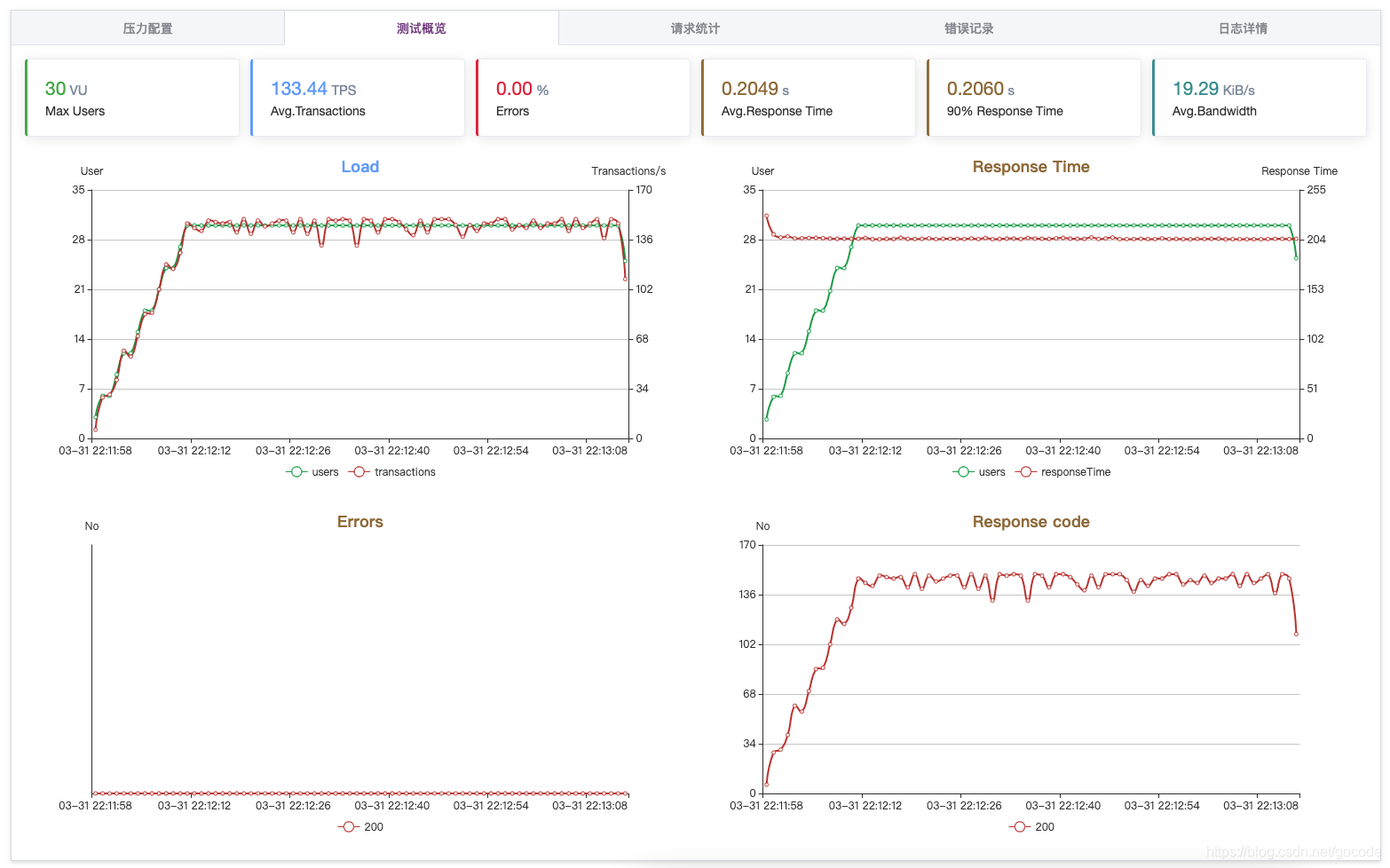Click the 90% Response Time card
Image resolution: width=1390 pixels, height=868 pixels.
point(1034,98)
